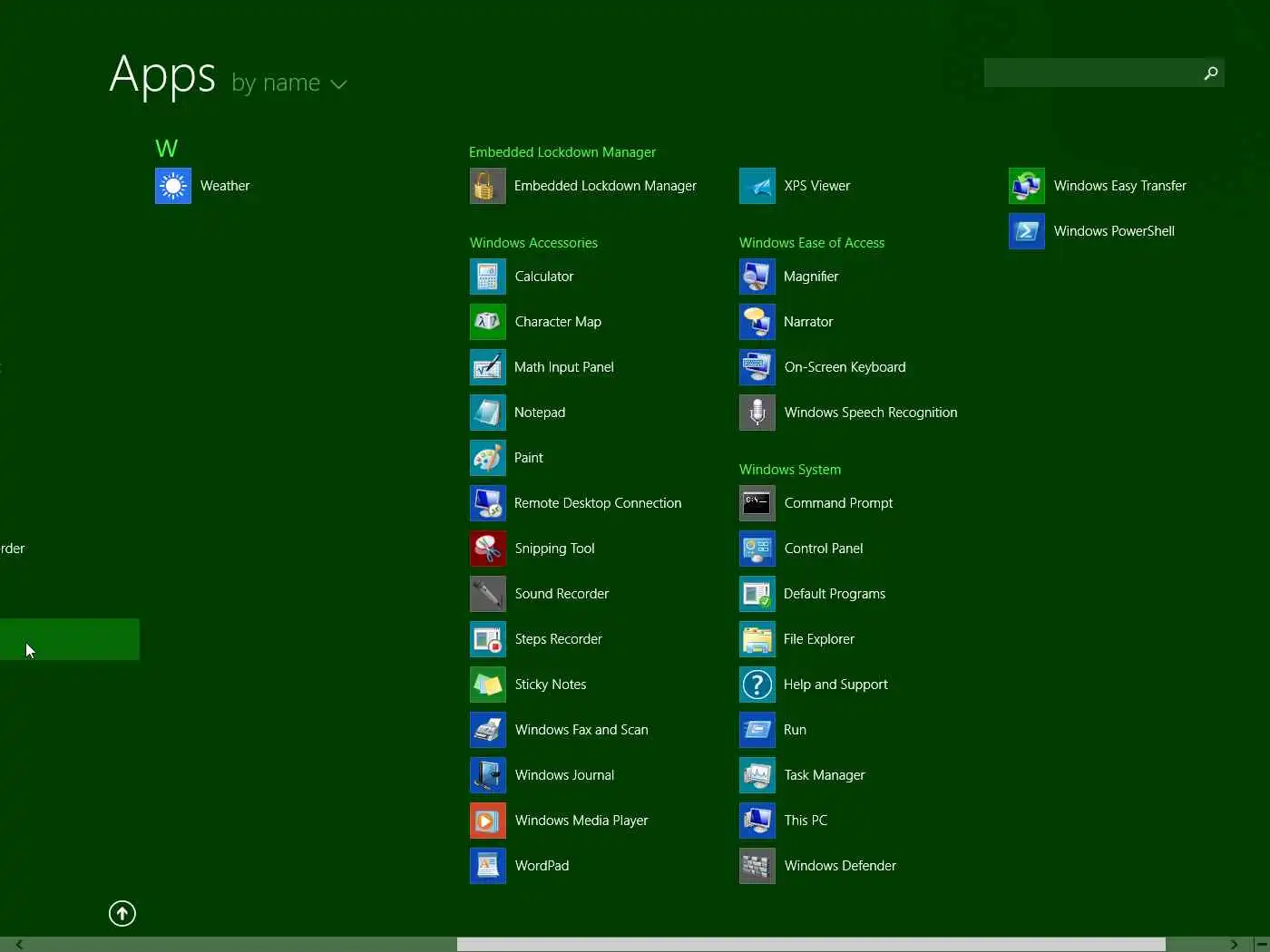The width and height of the screenshot is (1270, 952).
Task: Launch the Math Input Panel icon
Action: pos(487,367)
